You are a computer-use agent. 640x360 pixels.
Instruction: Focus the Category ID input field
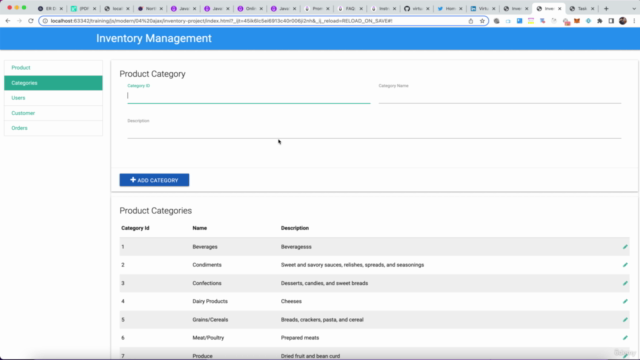[249, 96]
